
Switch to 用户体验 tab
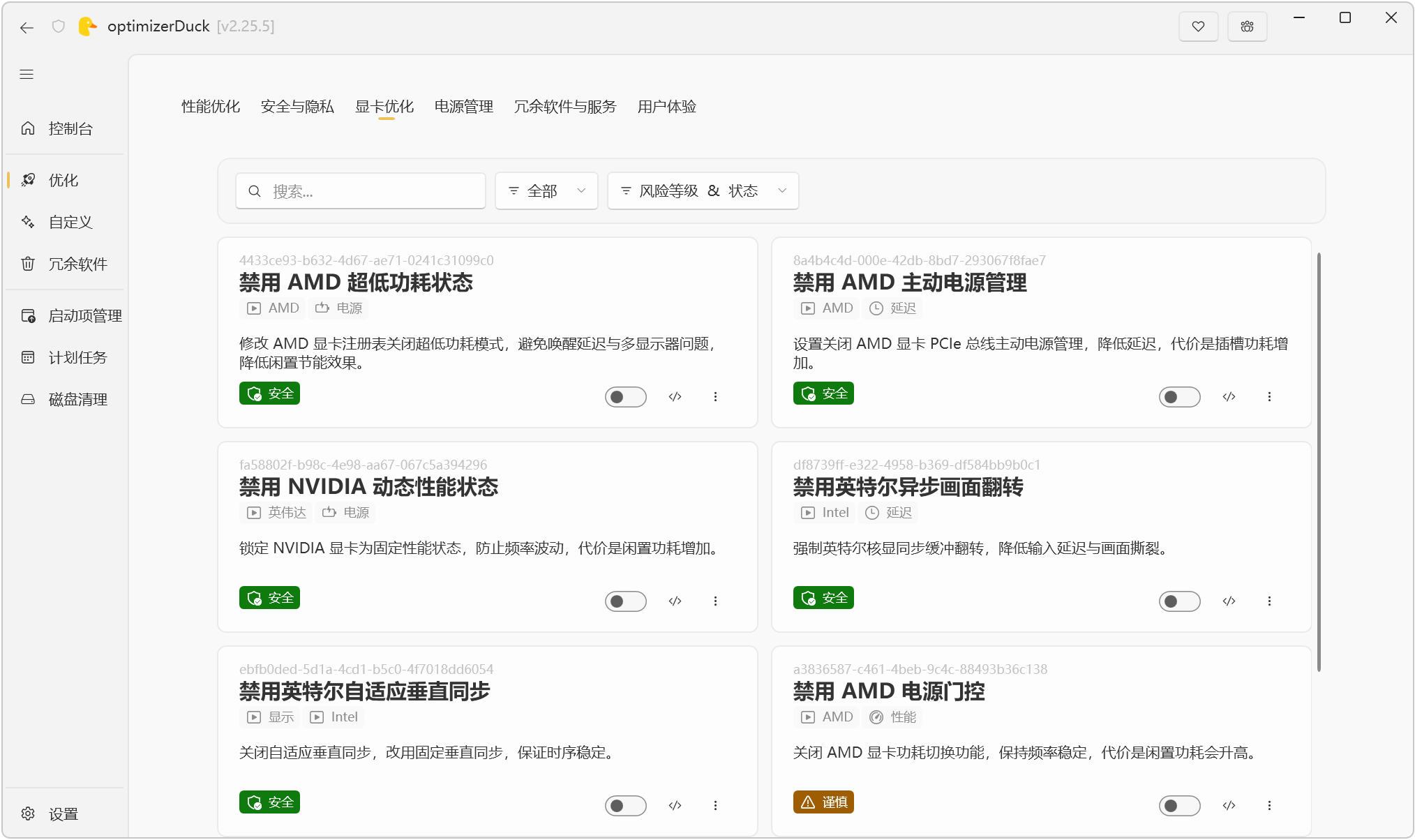click(x=667, y=107)
